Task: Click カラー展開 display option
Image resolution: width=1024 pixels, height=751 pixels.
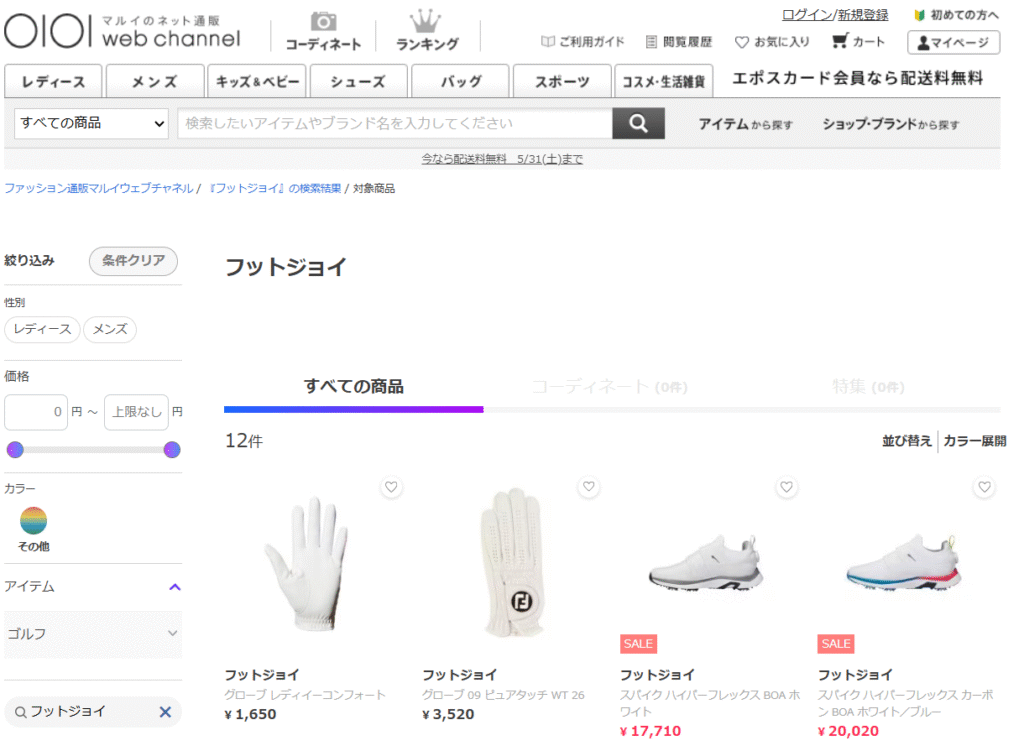Action: tap(974, 441)
